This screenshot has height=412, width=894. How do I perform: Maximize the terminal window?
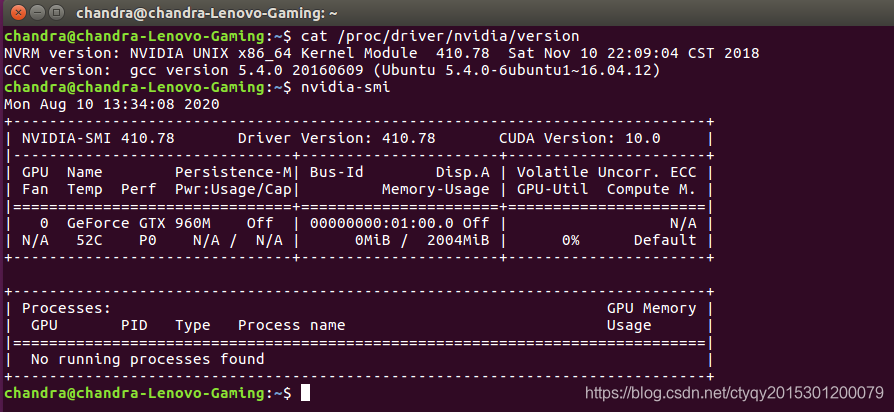pyautogui.click(x=56, y=11)
